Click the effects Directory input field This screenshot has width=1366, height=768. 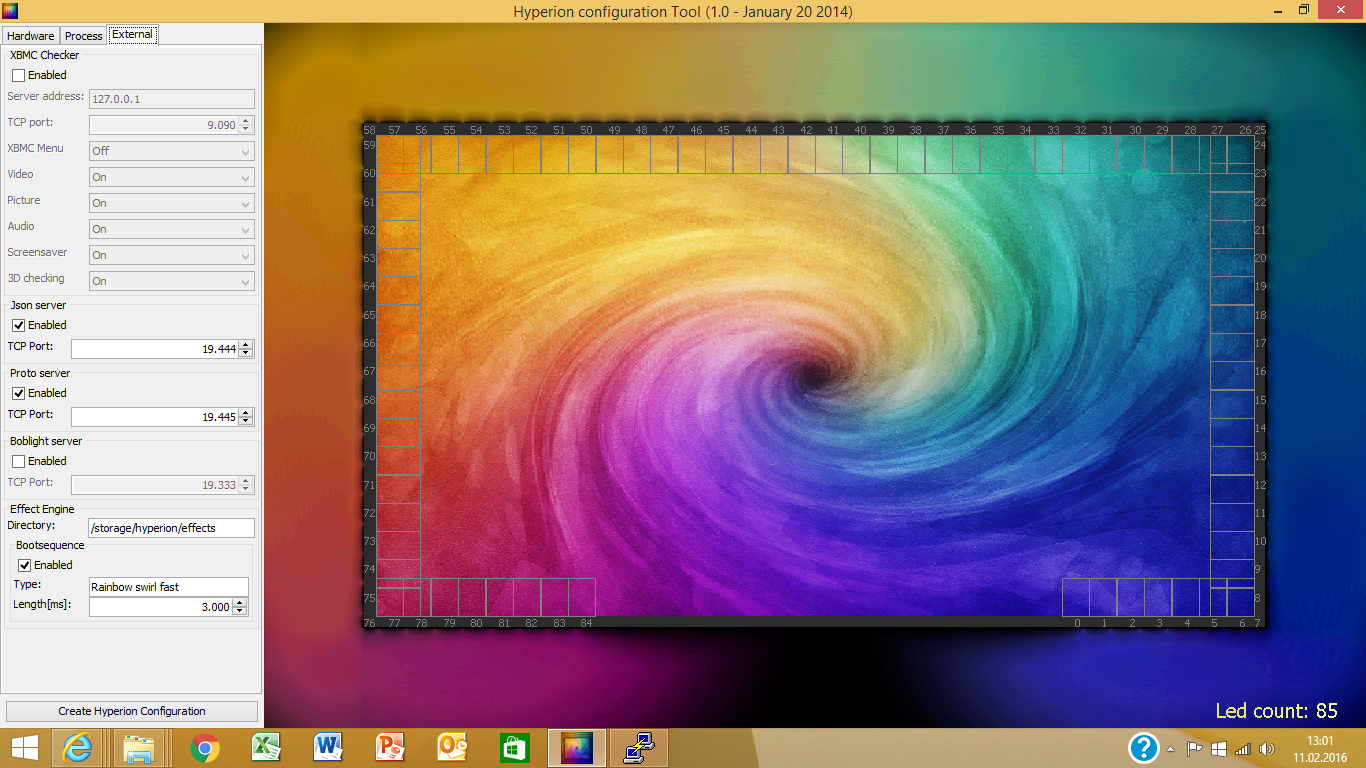click(x=171, y=528)
